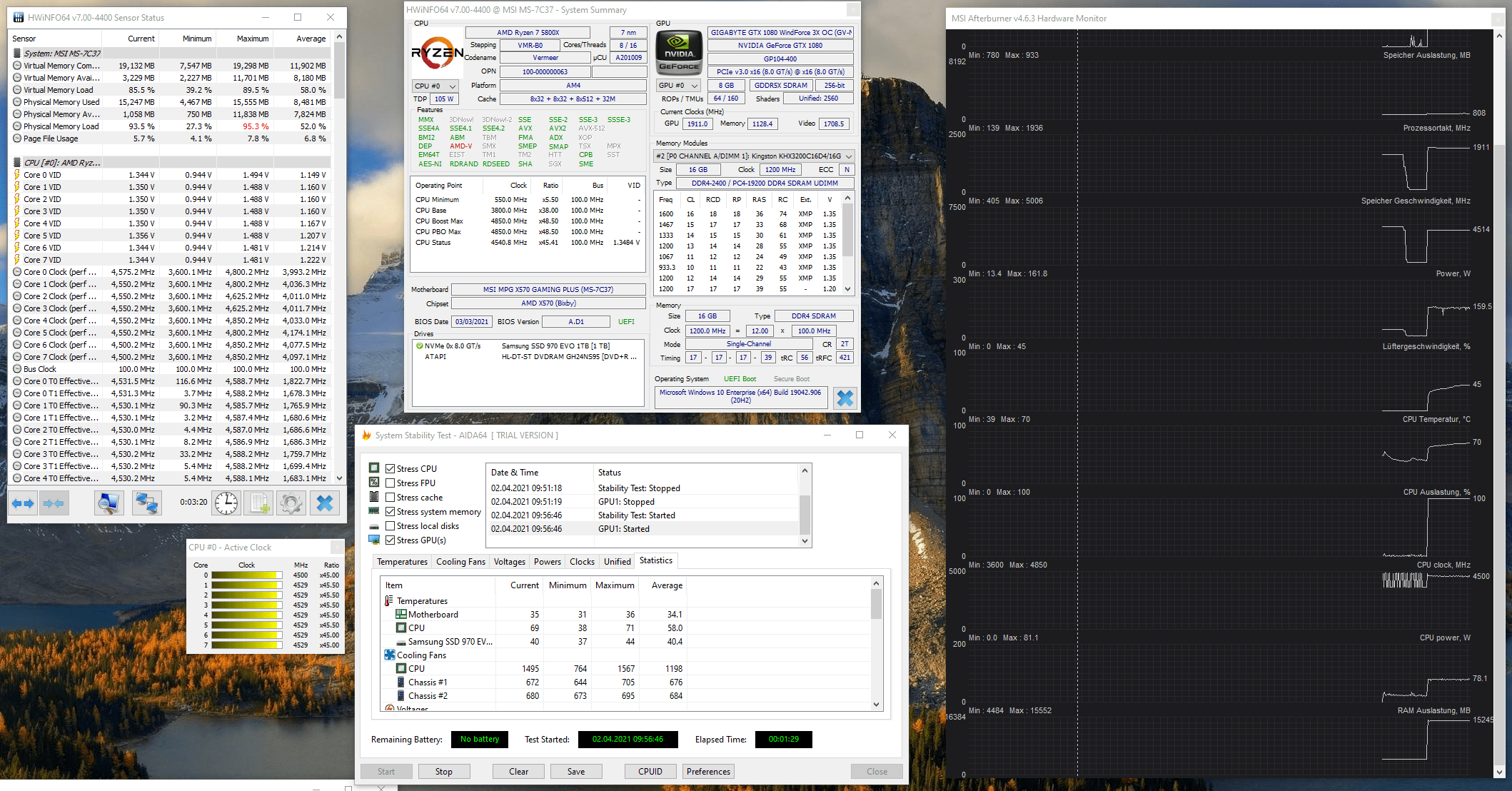Viewport: 1512px width, 791px height.
Task: Click the MSI MPG X570 GAMING PLUS motherboard field
Action: 548,289
